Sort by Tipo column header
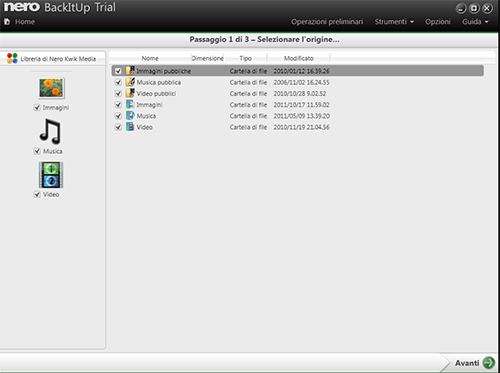 coord(245,58)
